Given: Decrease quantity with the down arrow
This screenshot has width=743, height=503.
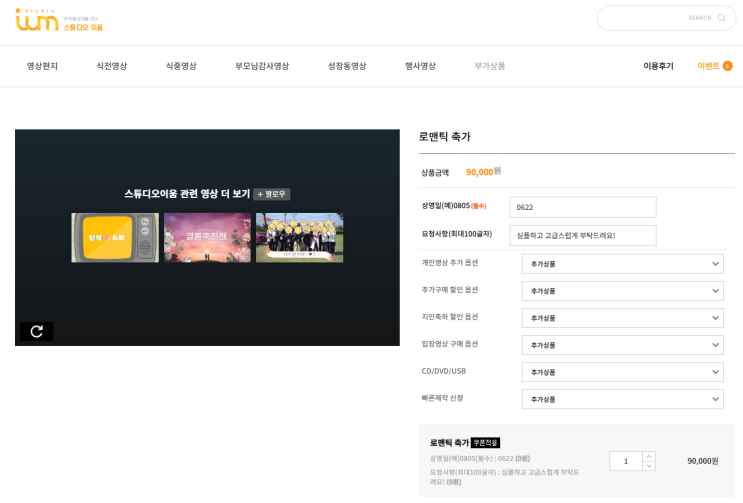Looking at the screenshot, I should [649, 466].
